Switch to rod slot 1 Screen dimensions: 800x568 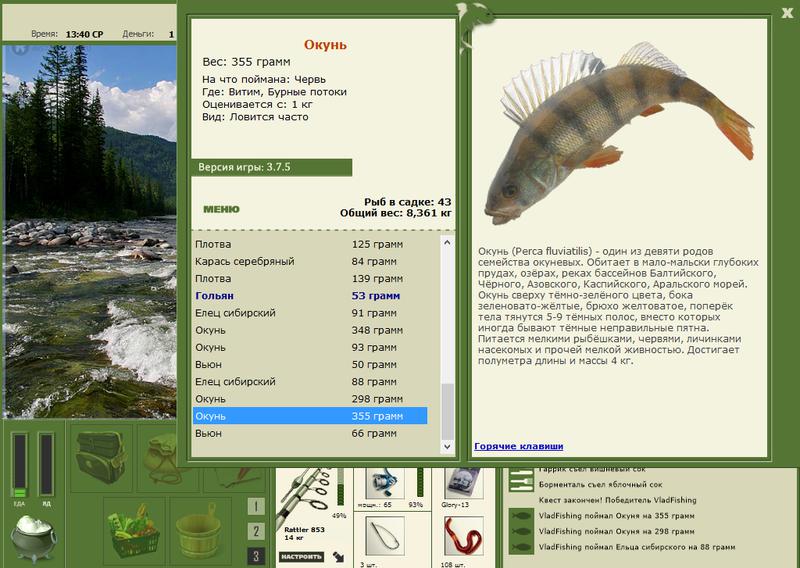tap(256, 507)
